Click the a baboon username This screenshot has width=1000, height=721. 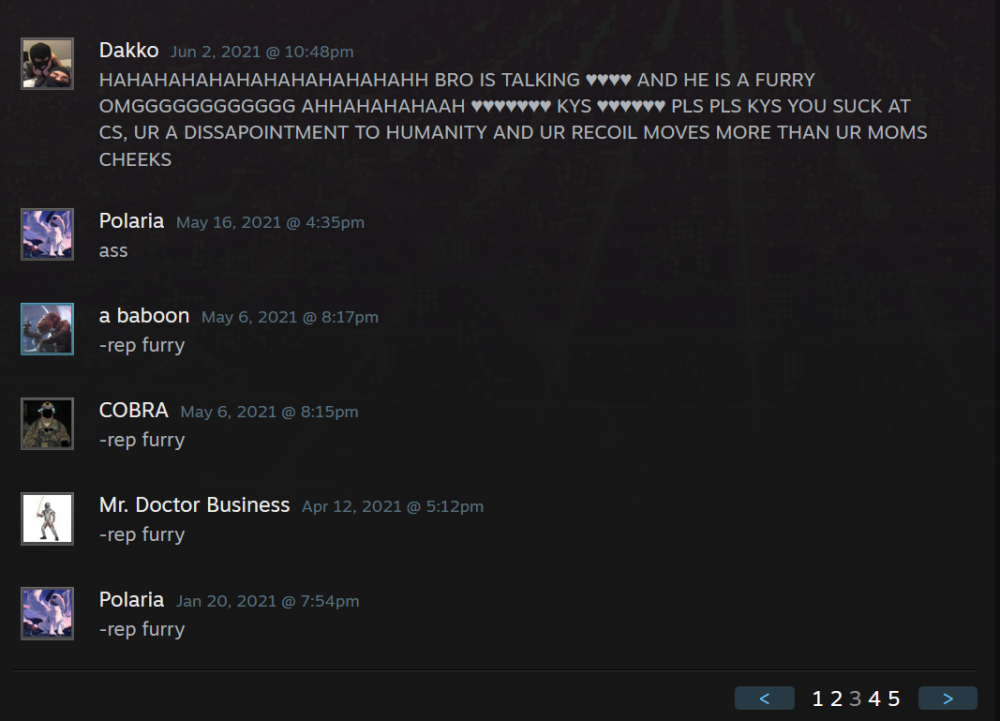[x=144, y=316]
